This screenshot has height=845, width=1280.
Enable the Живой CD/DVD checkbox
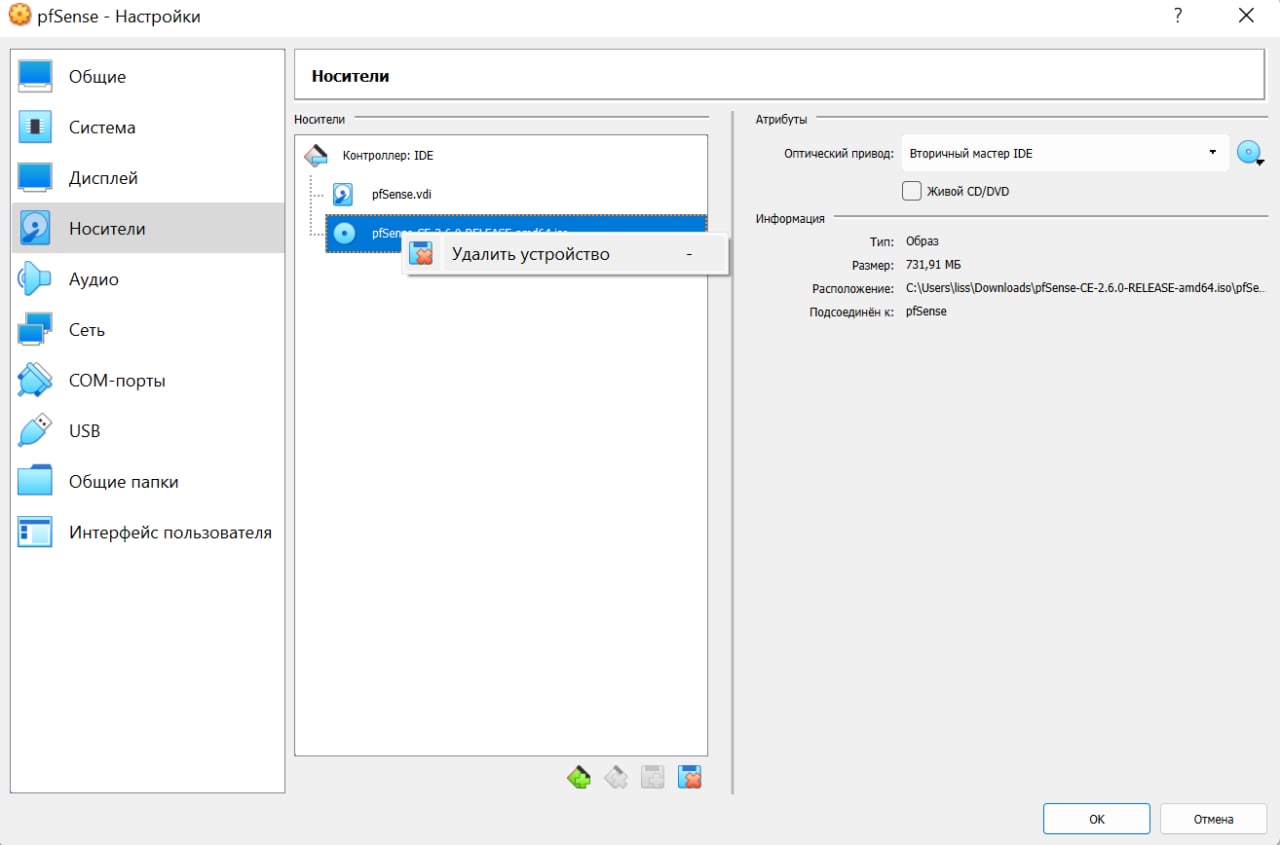tap(912, 191)
